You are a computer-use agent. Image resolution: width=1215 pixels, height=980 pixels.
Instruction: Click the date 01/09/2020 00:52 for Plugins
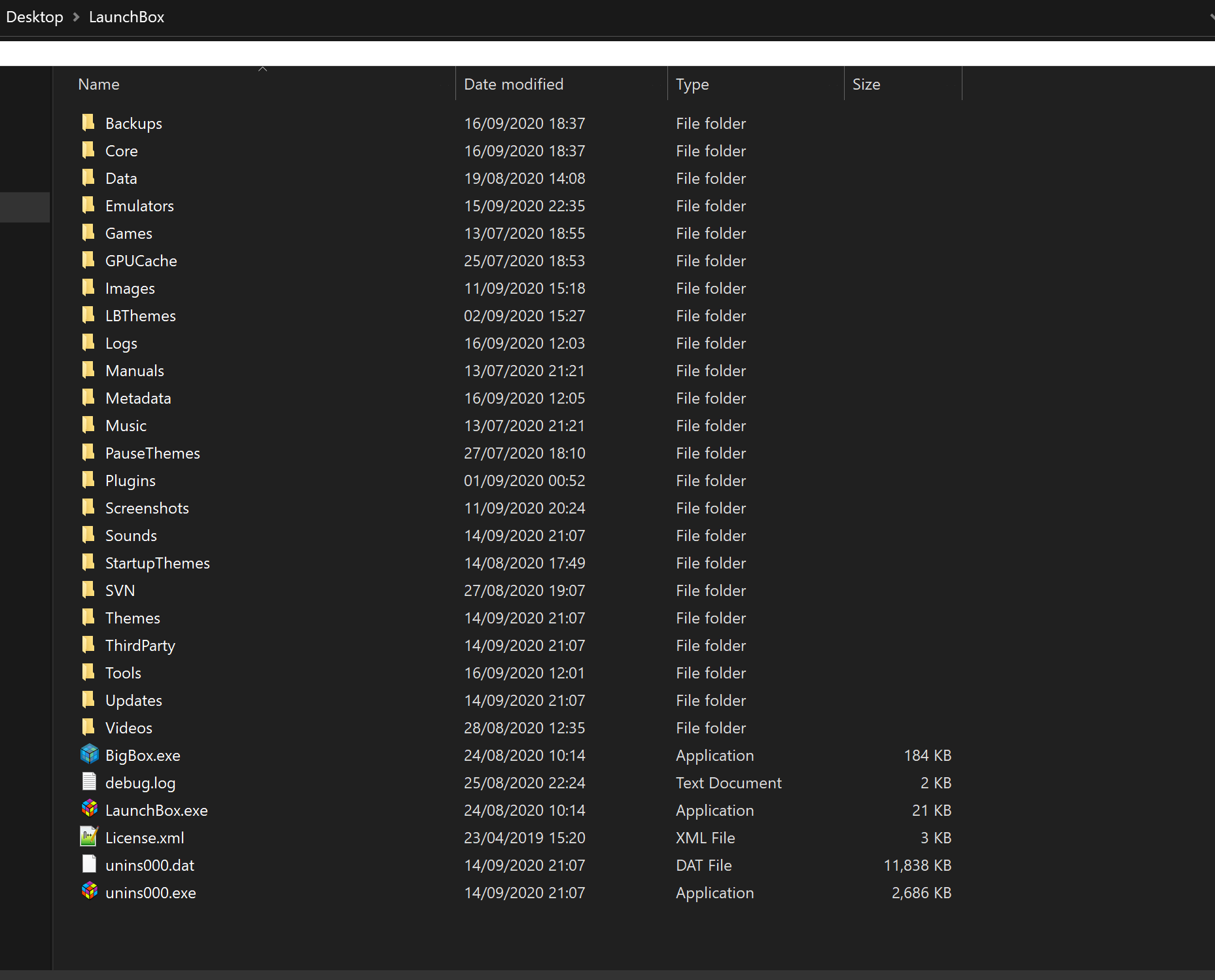[525, 481]
